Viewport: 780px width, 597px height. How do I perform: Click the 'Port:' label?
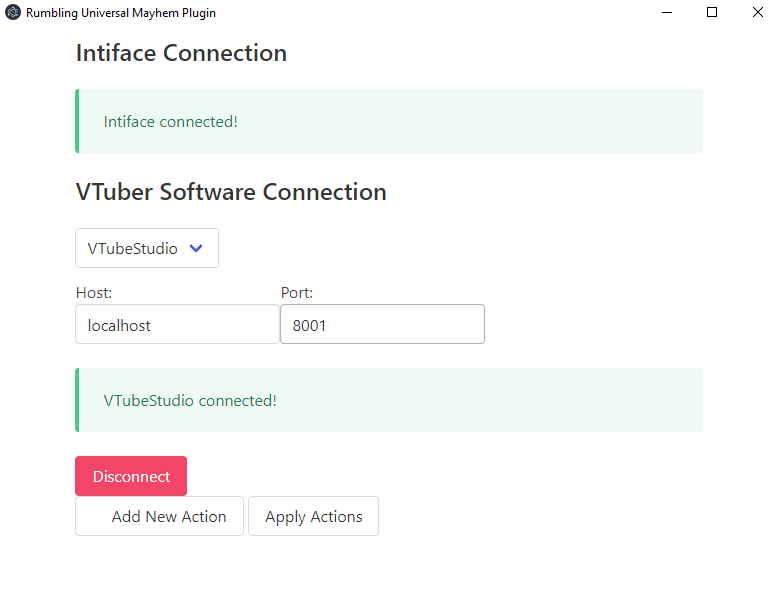pos(297,293)
